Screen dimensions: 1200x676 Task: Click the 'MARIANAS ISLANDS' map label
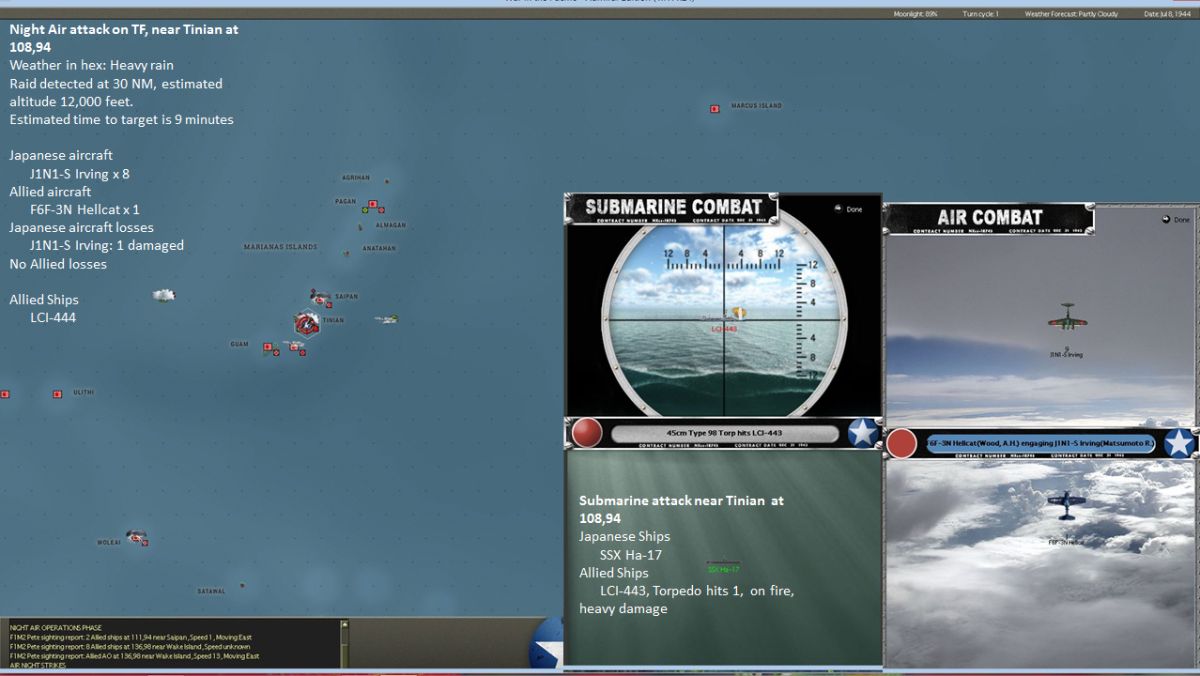(x=280, y=247)
